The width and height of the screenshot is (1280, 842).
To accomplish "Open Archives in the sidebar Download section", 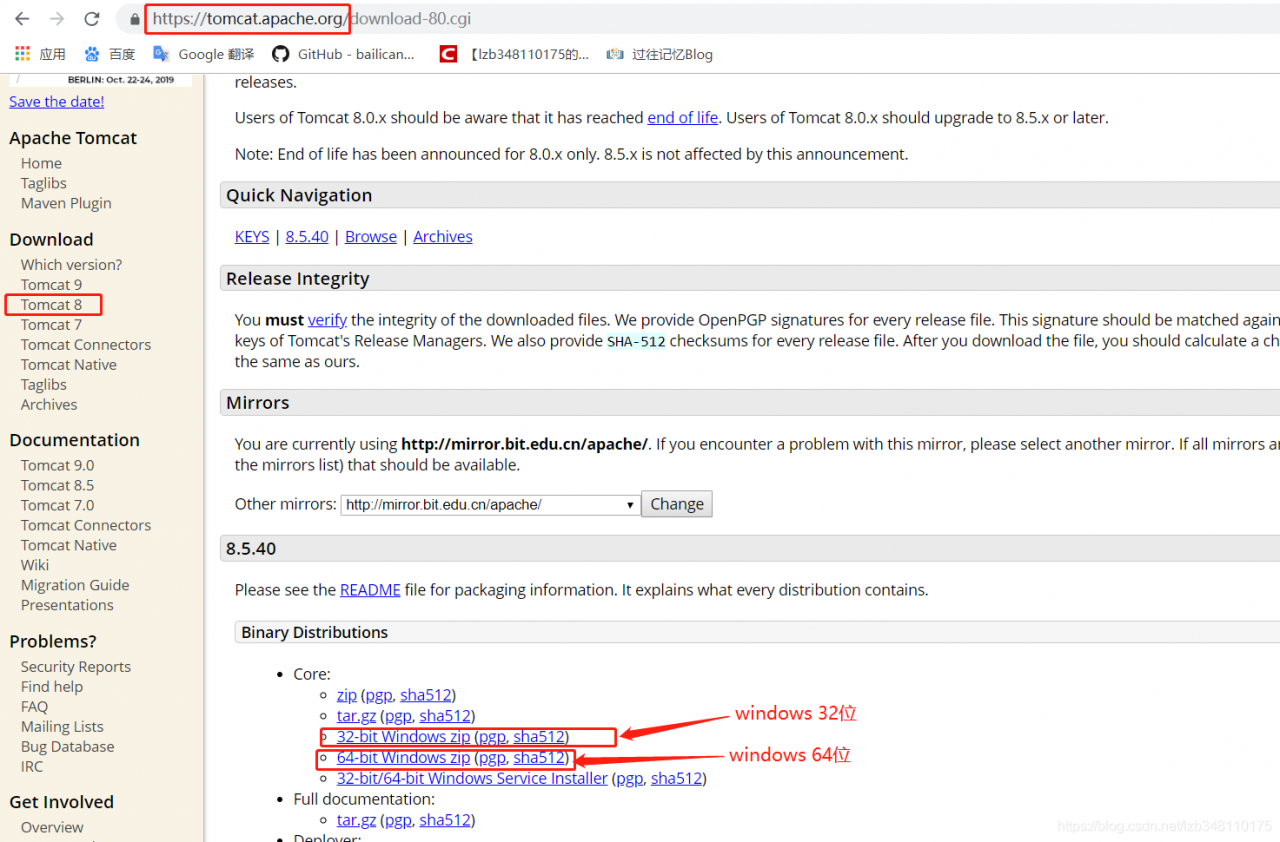I will pyautogui.click(x=49, y=404).
